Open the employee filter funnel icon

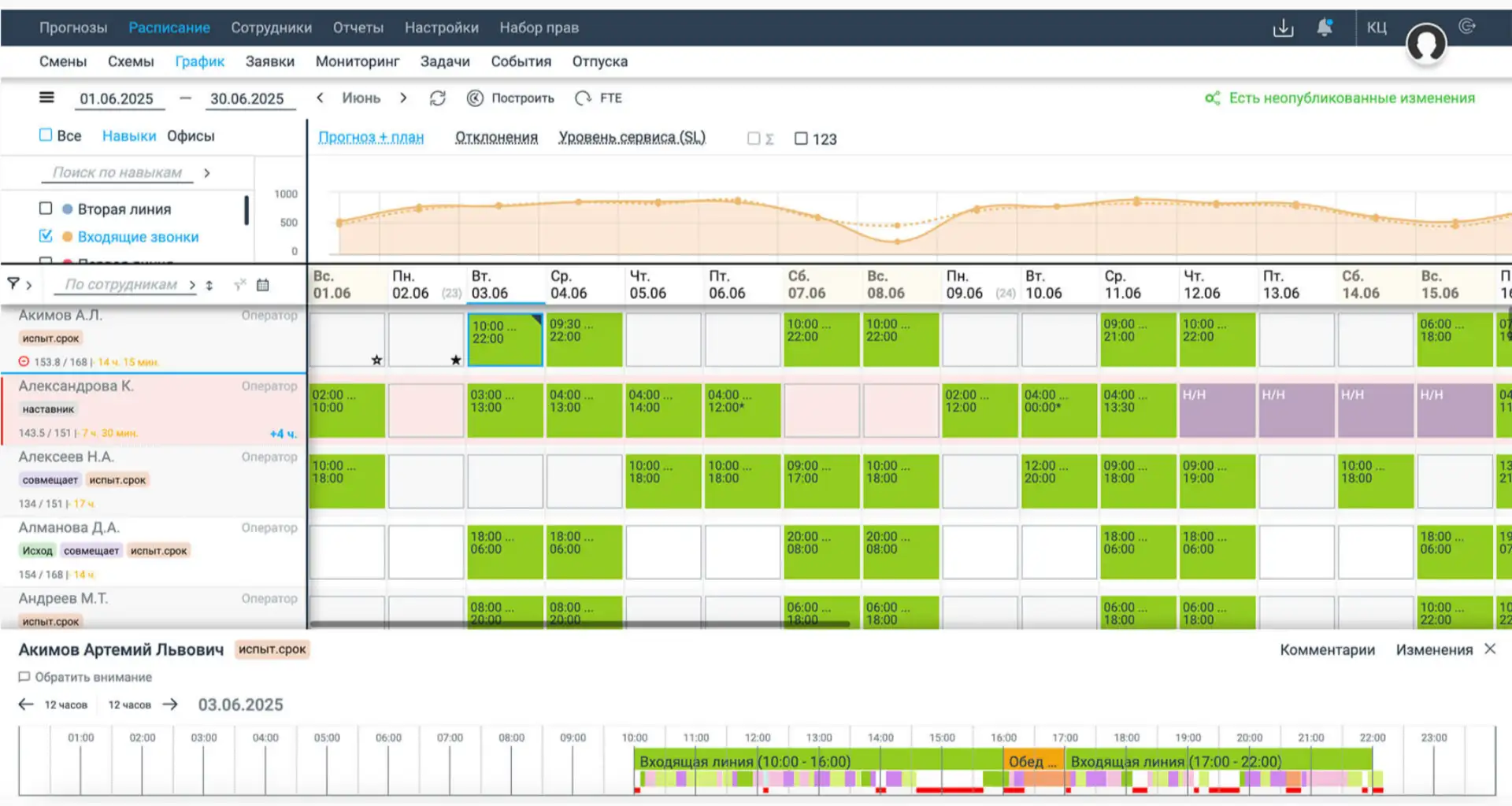(13, 283)
